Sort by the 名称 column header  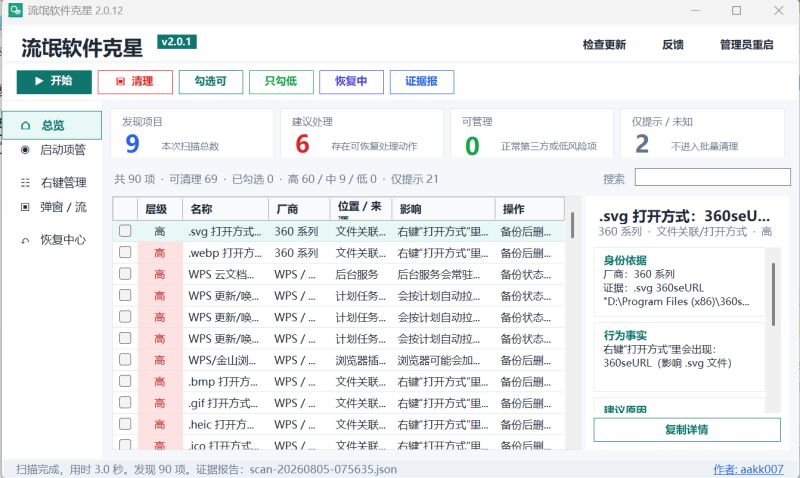226,209
